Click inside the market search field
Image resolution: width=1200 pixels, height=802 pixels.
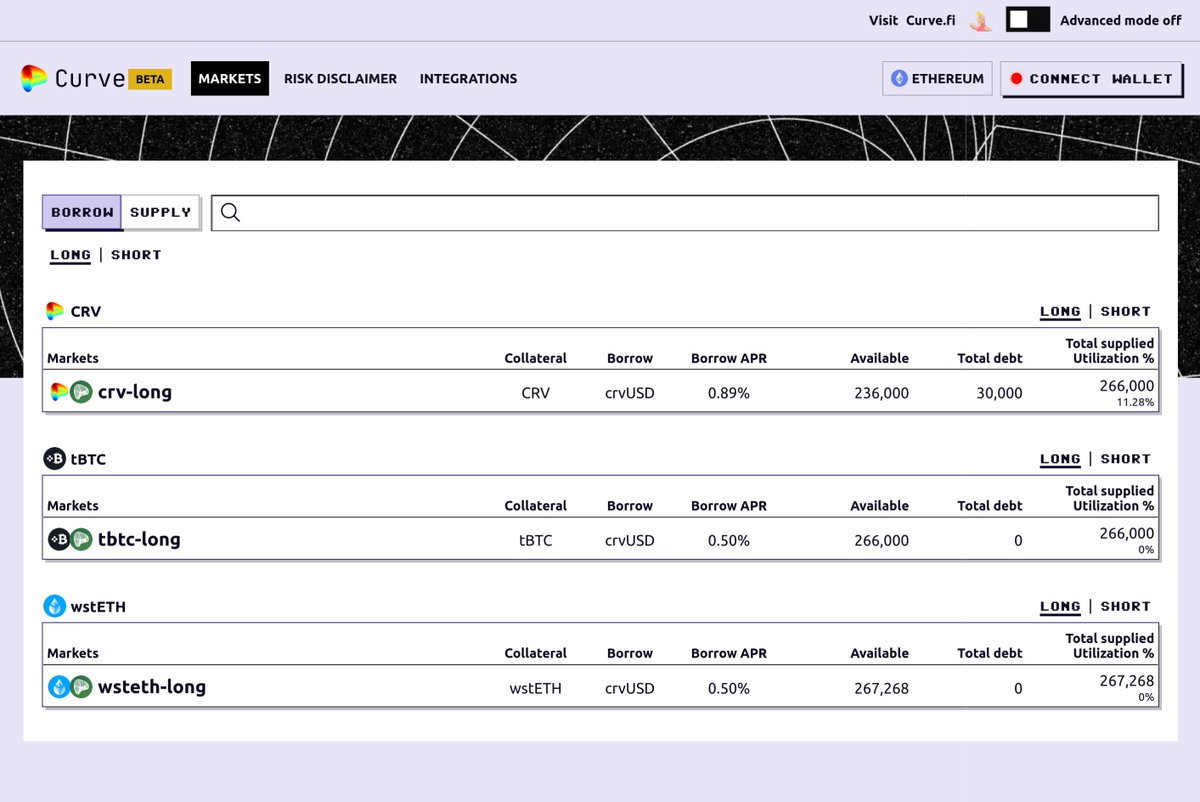point(600,212)
